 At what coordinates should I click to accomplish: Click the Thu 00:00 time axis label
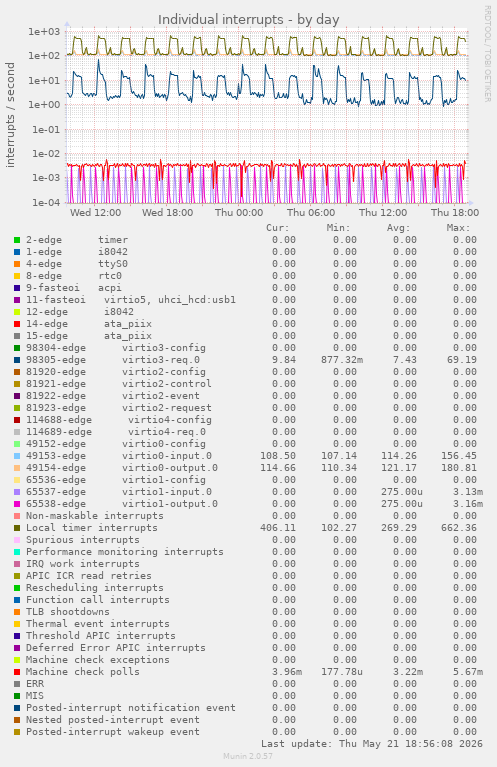tap(239, 212)
